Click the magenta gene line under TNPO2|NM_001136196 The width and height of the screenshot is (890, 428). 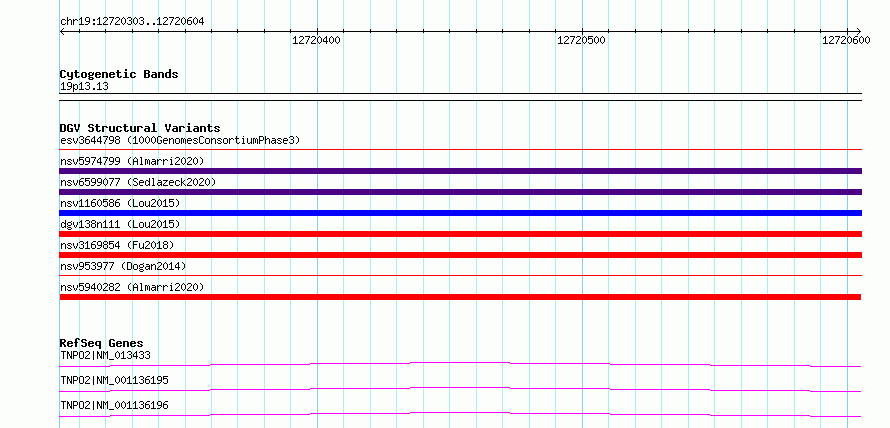pyautogui.click(x=460, y=414)
